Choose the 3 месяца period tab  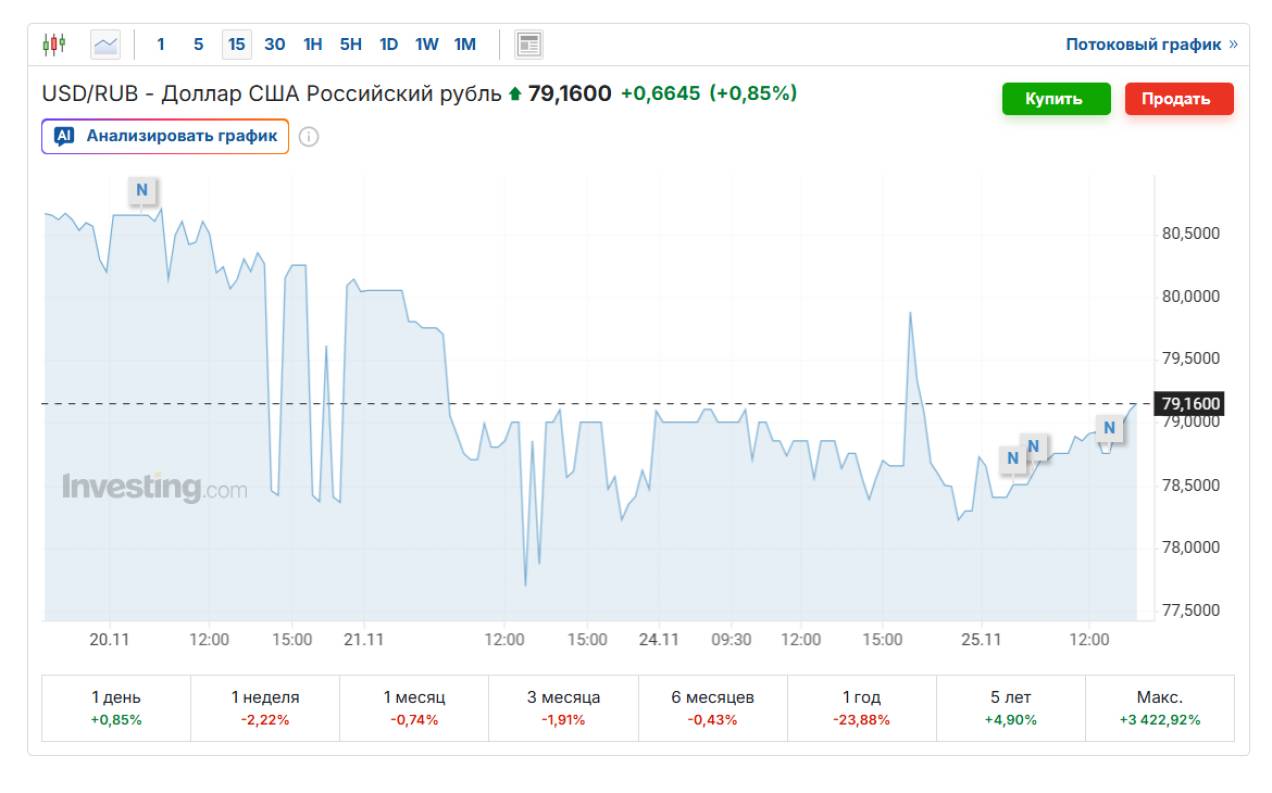563,708
